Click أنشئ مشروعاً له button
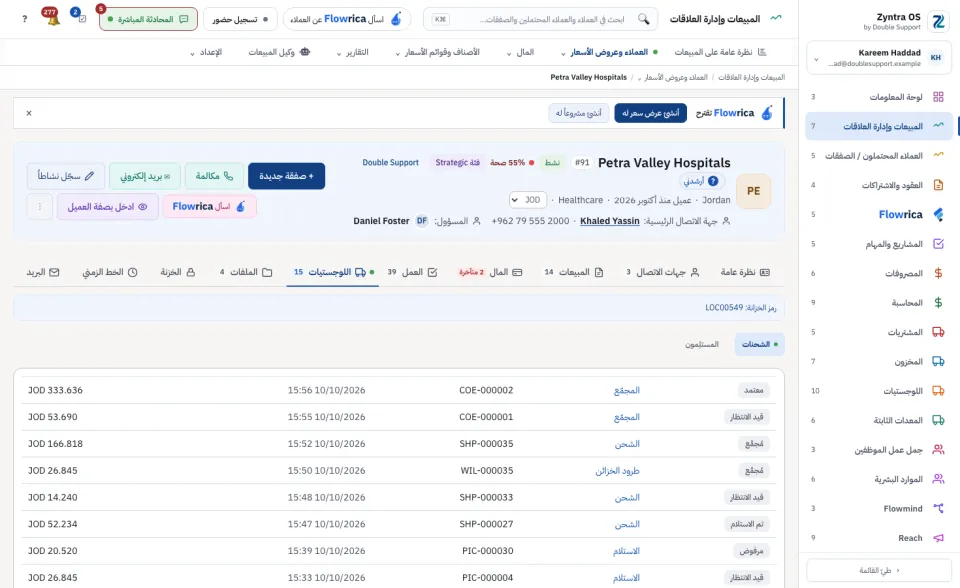 click(579, 113)
